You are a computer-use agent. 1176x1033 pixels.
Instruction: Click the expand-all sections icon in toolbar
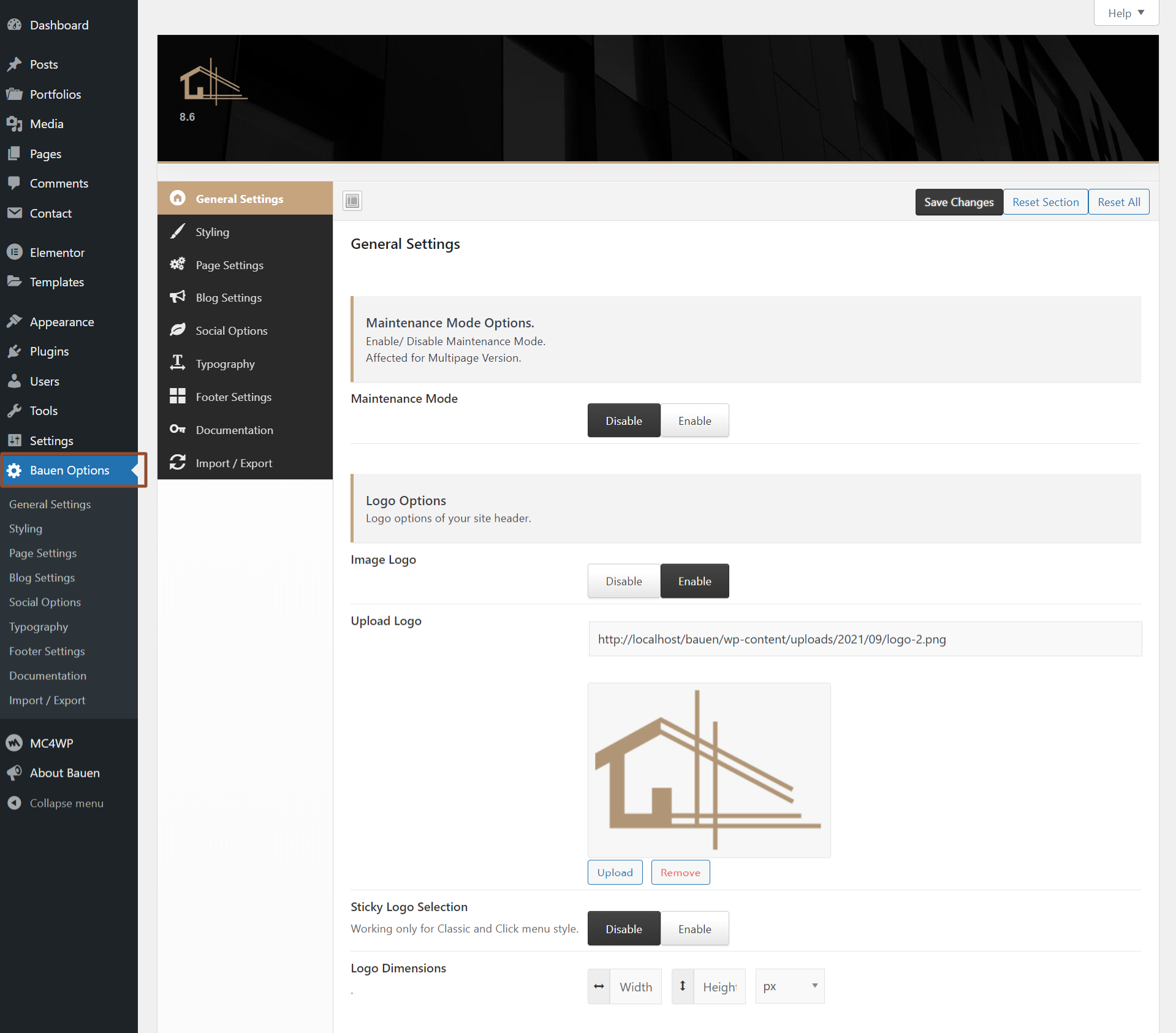tap(352, 200)
